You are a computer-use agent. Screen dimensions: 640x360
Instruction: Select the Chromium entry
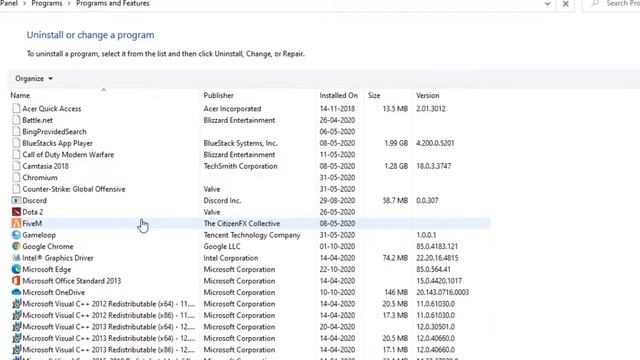point(40,177)
